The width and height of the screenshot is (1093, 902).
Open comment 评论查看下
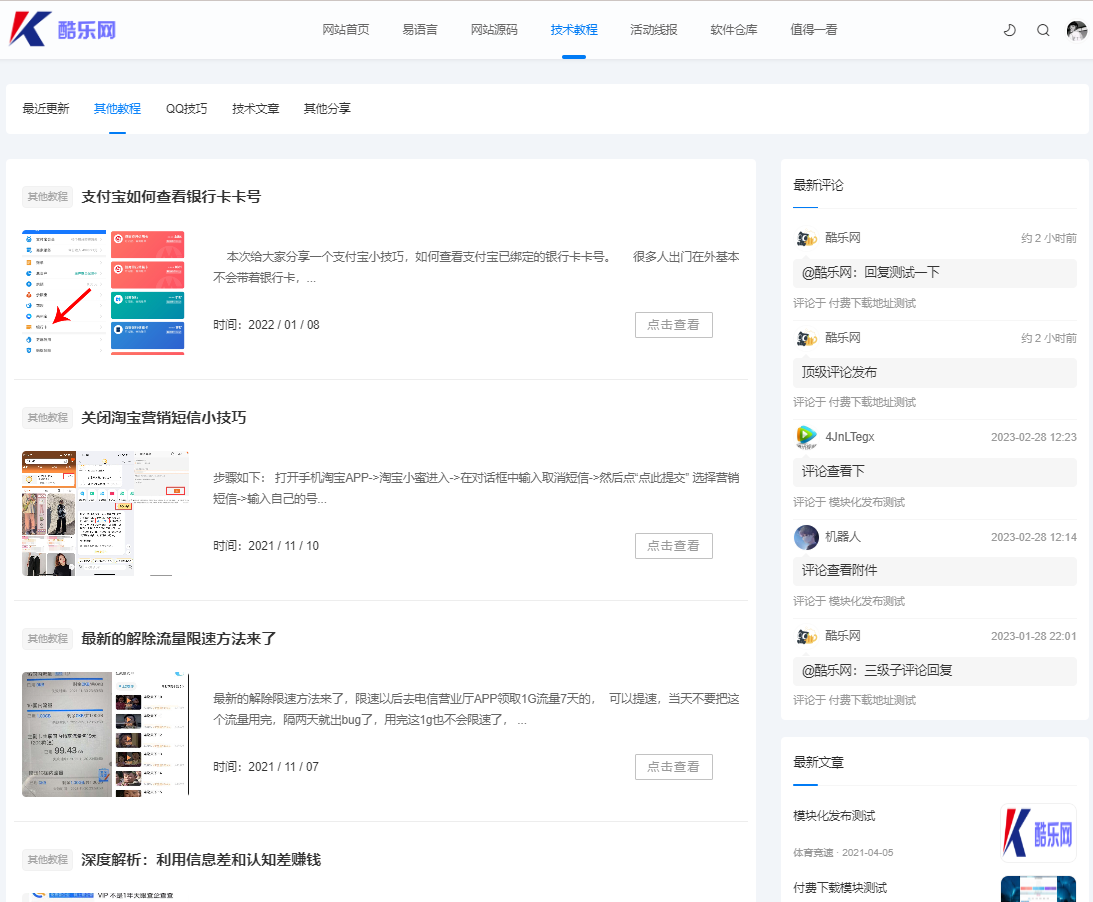tap(935, 472)
